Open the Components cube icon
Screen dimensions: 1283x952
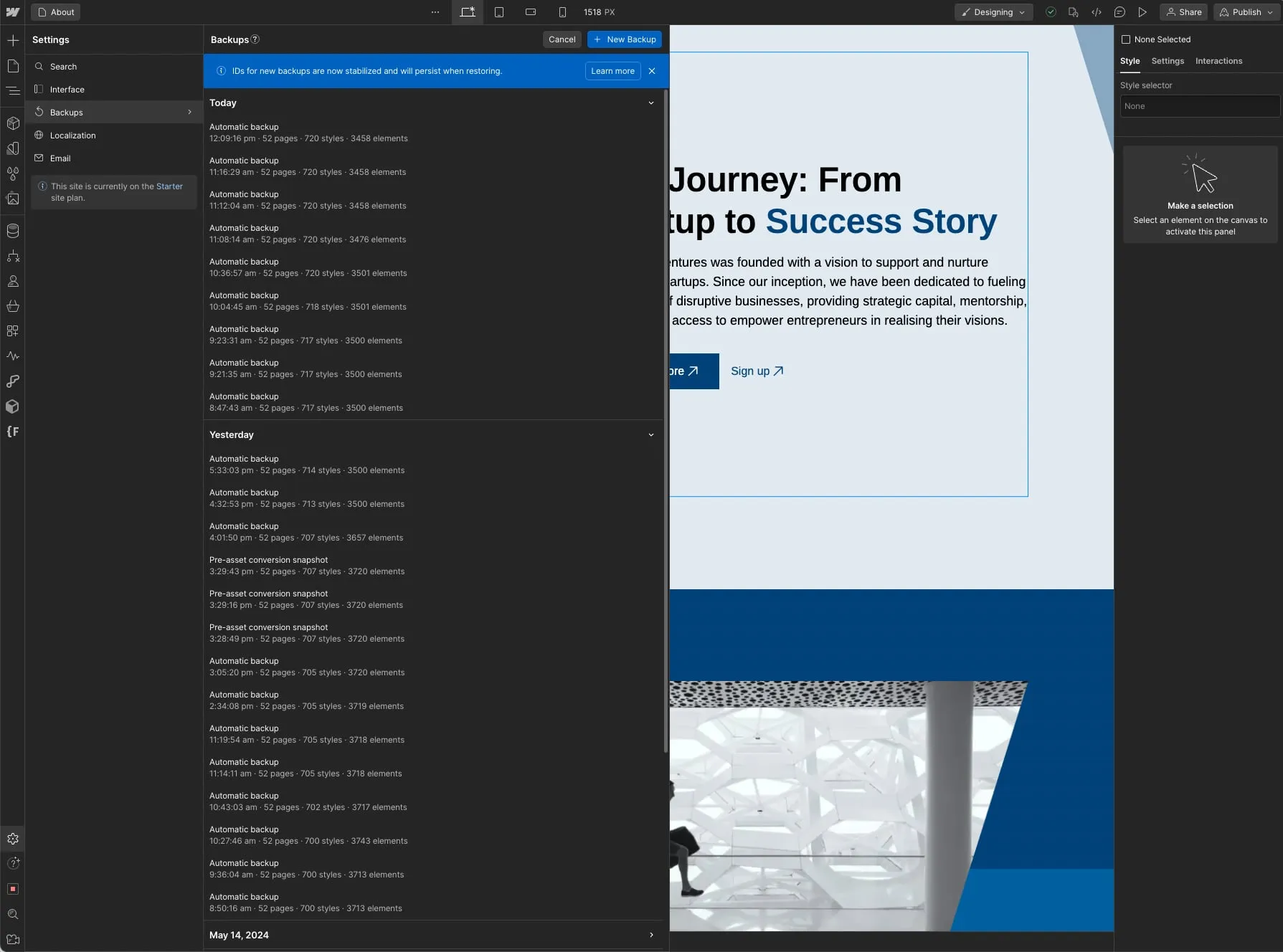13,123
